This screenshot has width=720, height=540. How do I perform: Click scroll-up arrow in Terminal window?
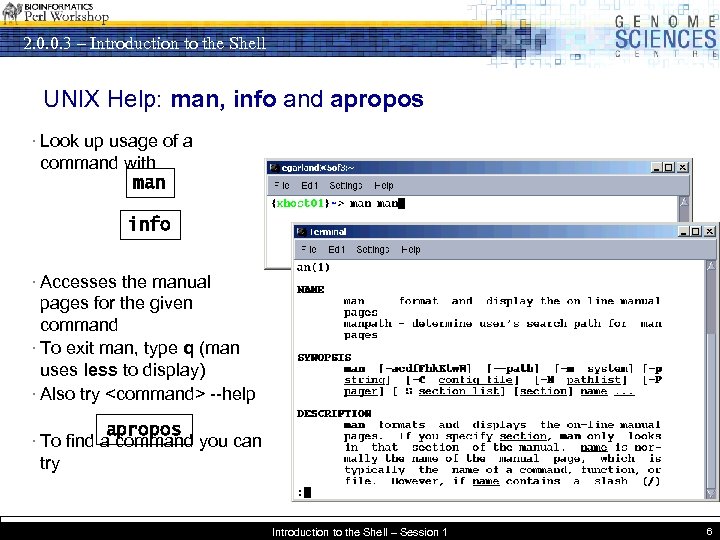click(711, 265)
